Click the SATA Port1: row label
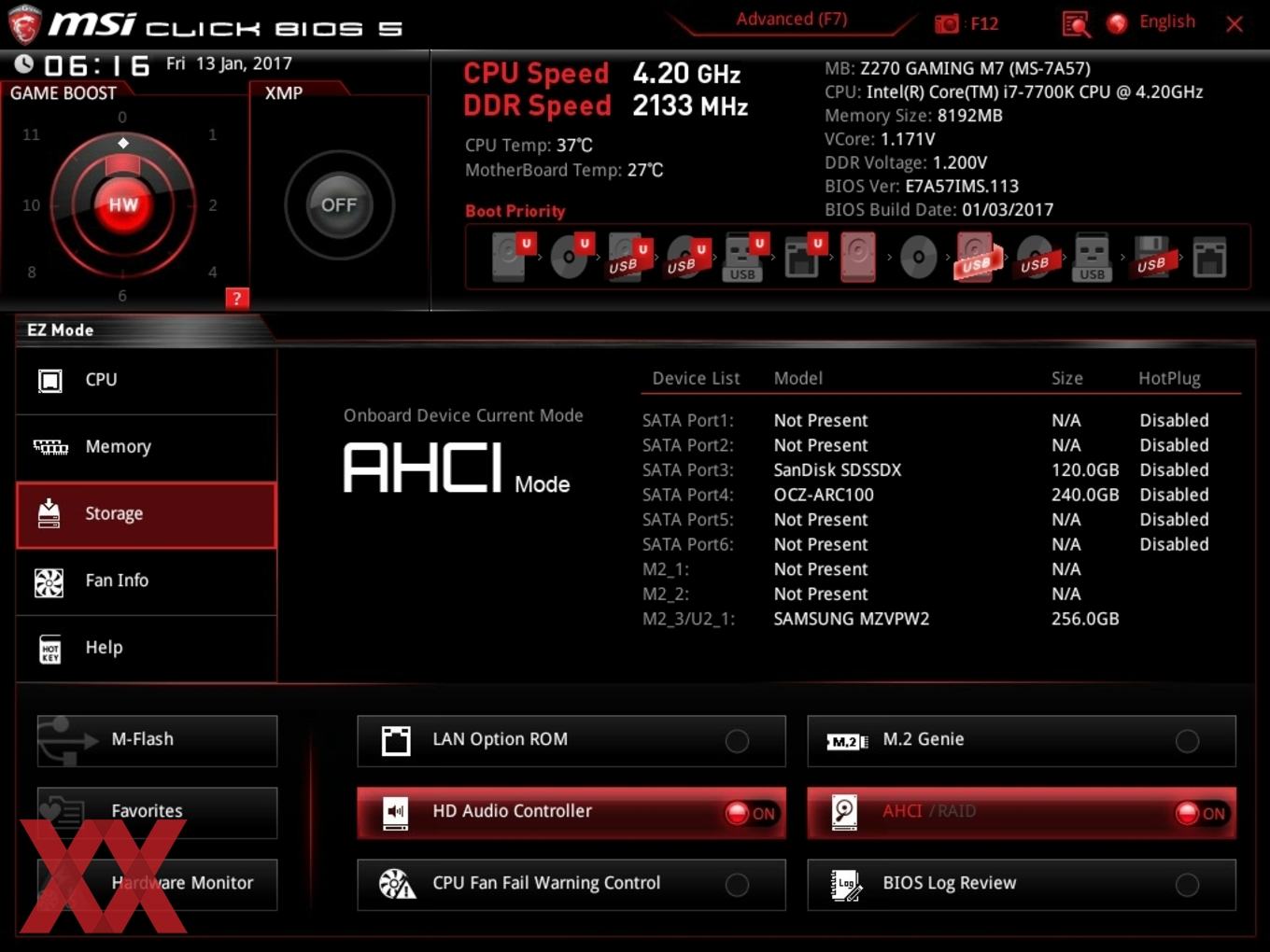 [x=688, y=420]
